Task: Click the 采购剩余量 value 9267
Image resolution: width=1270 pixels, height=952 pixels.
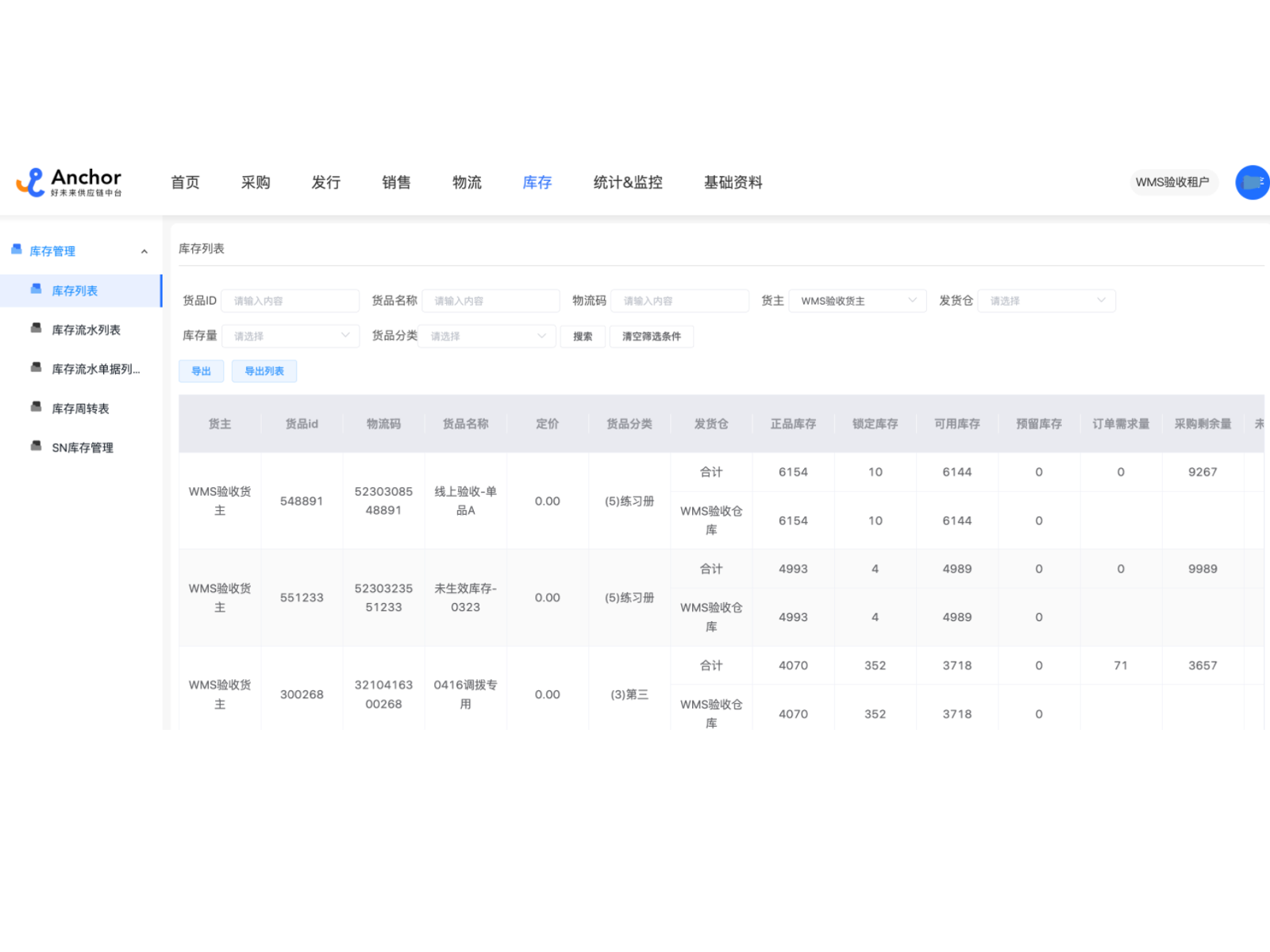Action: pos(1203,472)
